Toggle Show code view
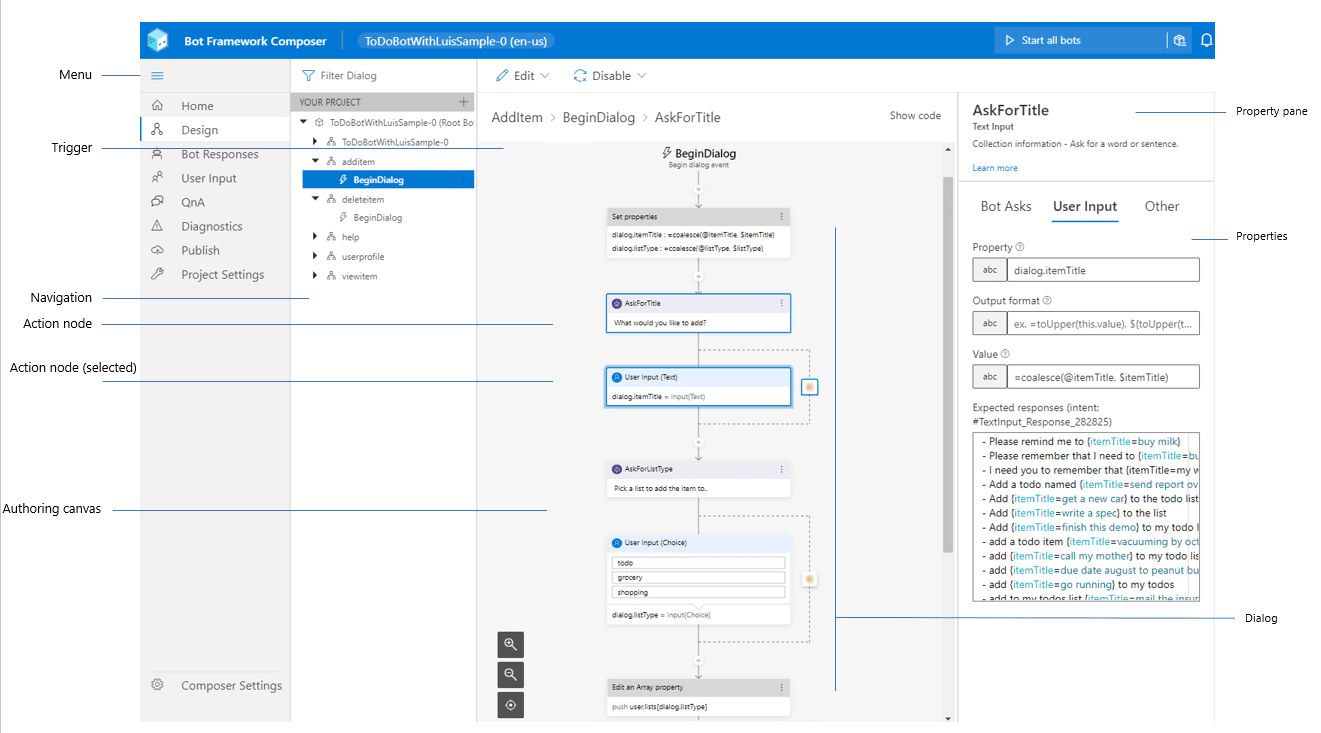The width and height of the screenshot is (1321, 733). tap(915, 116)
